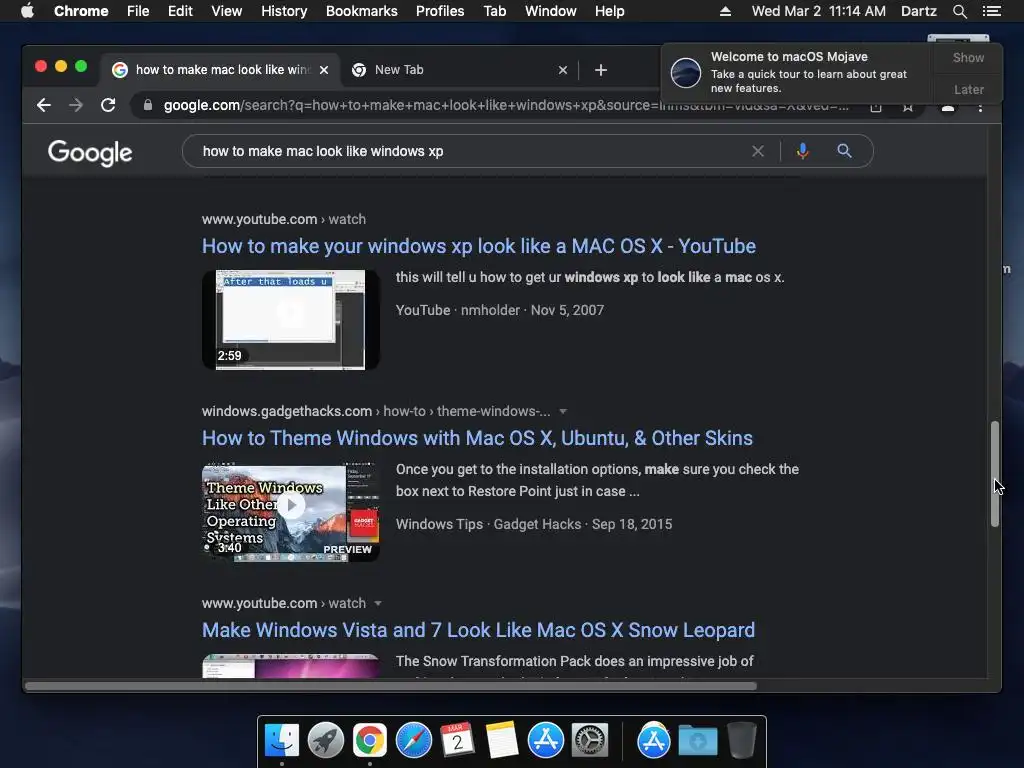Open the Edit menu

tap(180, 11)
